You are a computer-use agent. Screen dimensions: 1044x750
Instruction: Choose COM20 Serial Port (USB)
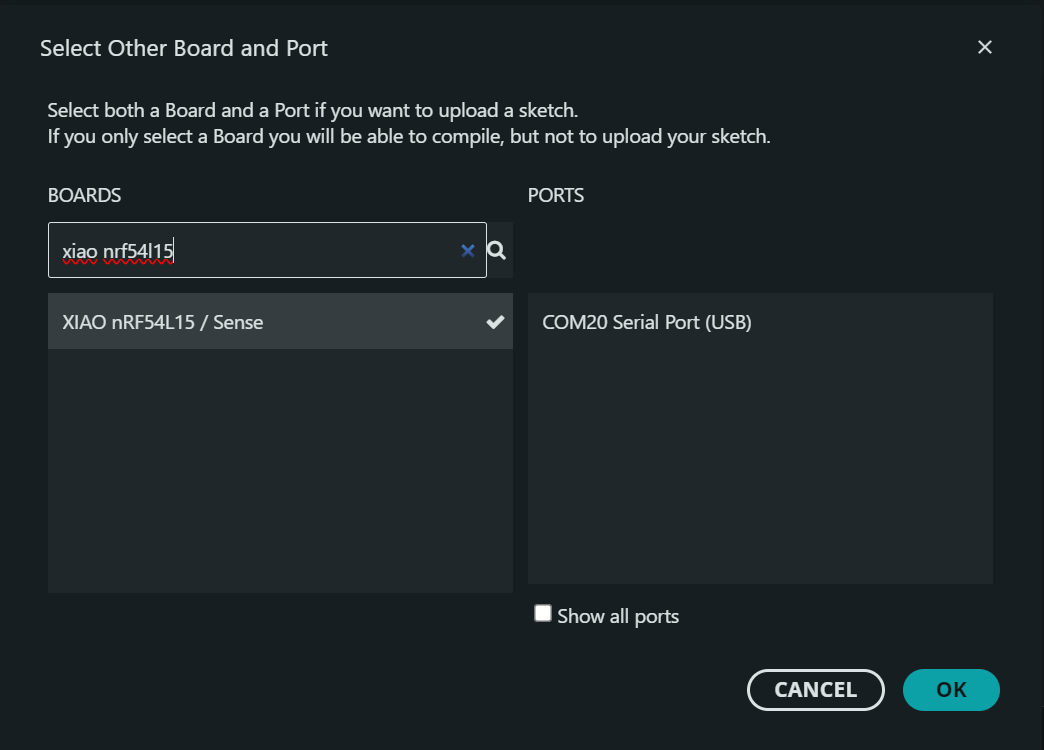pos(647,322)
